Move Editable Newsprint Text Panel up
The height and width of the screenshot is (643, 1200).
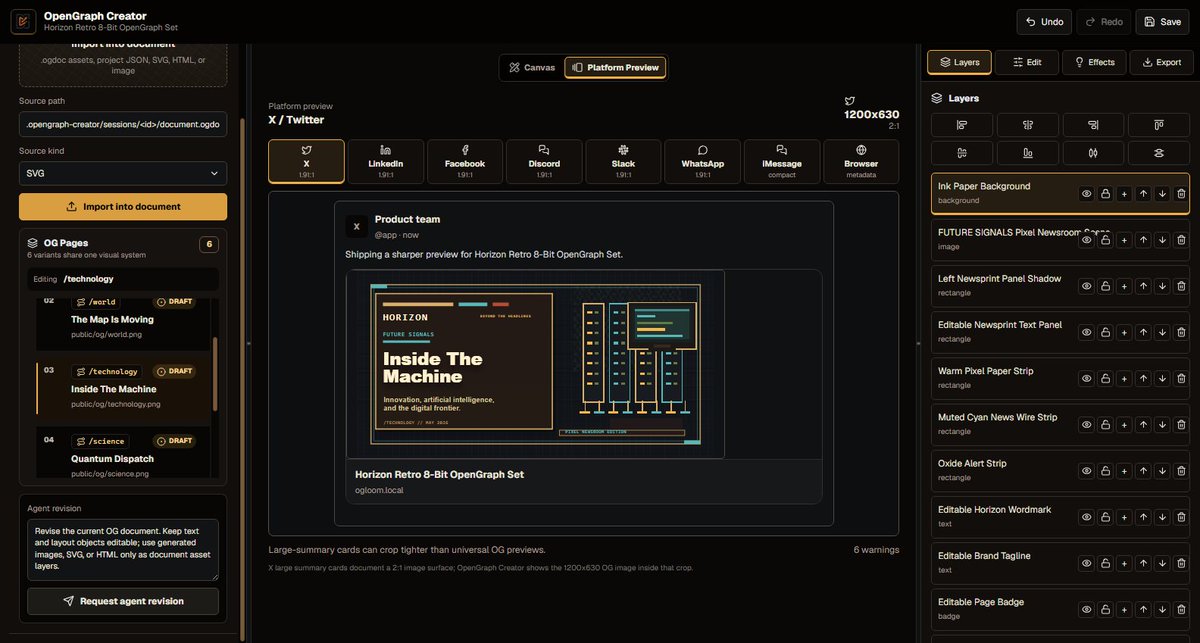point(1143,332)
